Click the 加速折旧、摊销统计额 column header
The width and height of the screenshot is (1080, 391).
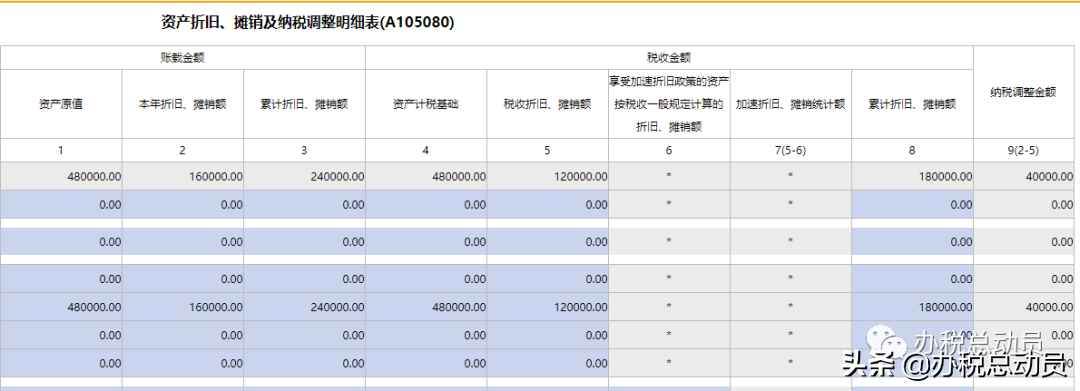click(x=791, y=104)
